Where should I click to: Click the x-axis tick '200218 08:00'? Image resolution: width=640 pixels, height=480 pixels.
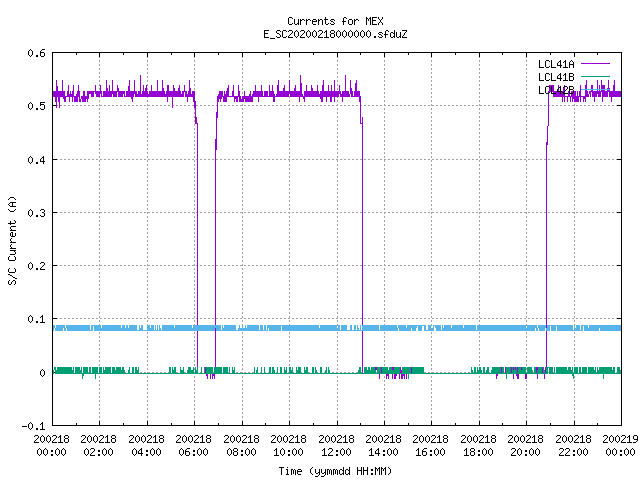tap(241, 445)
